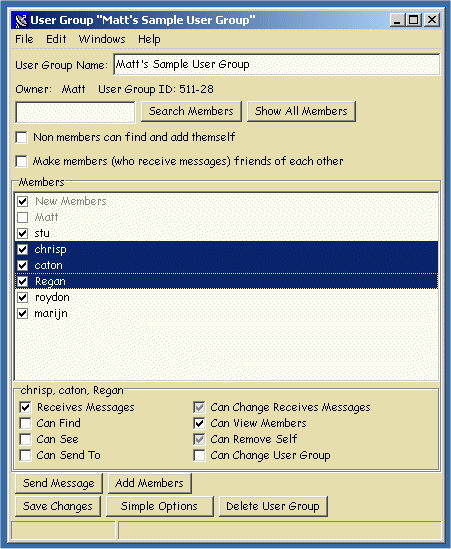This screenshot has height=549, width=451.
Task: Open the Windows menu
Action: 102,39
